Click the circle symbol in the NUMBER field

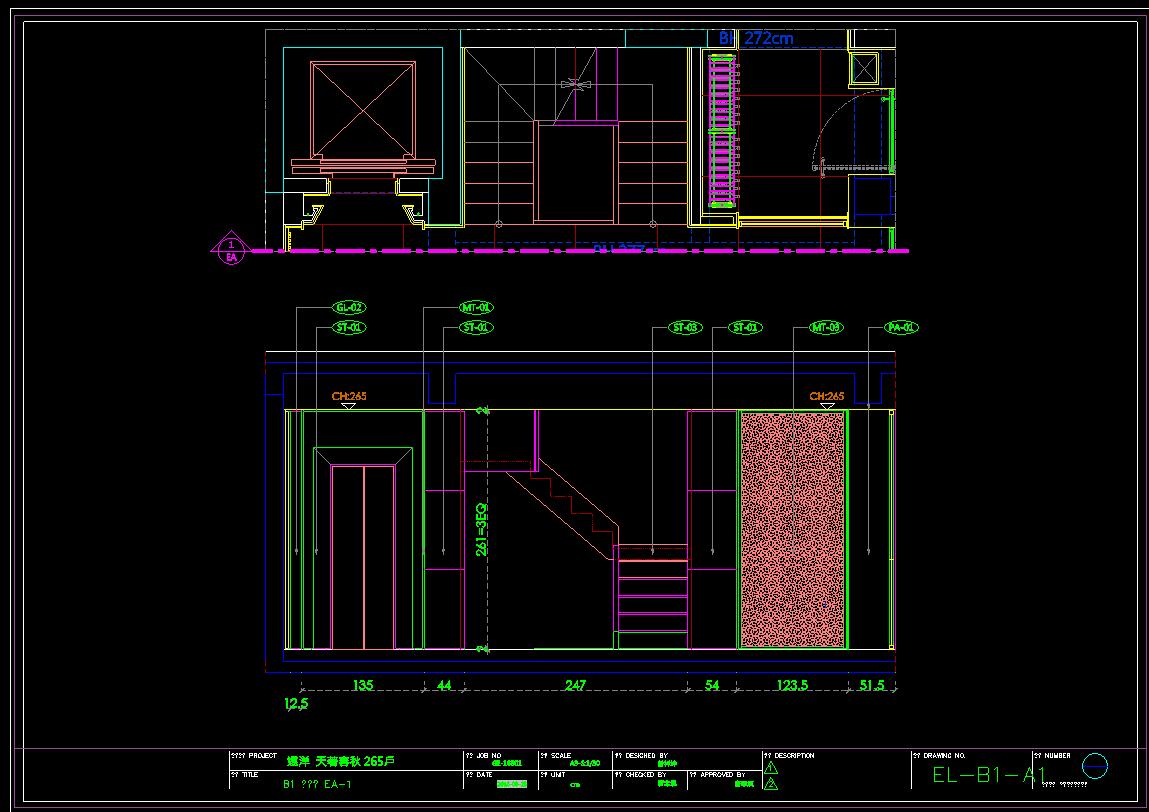[x=1096, y=766]
